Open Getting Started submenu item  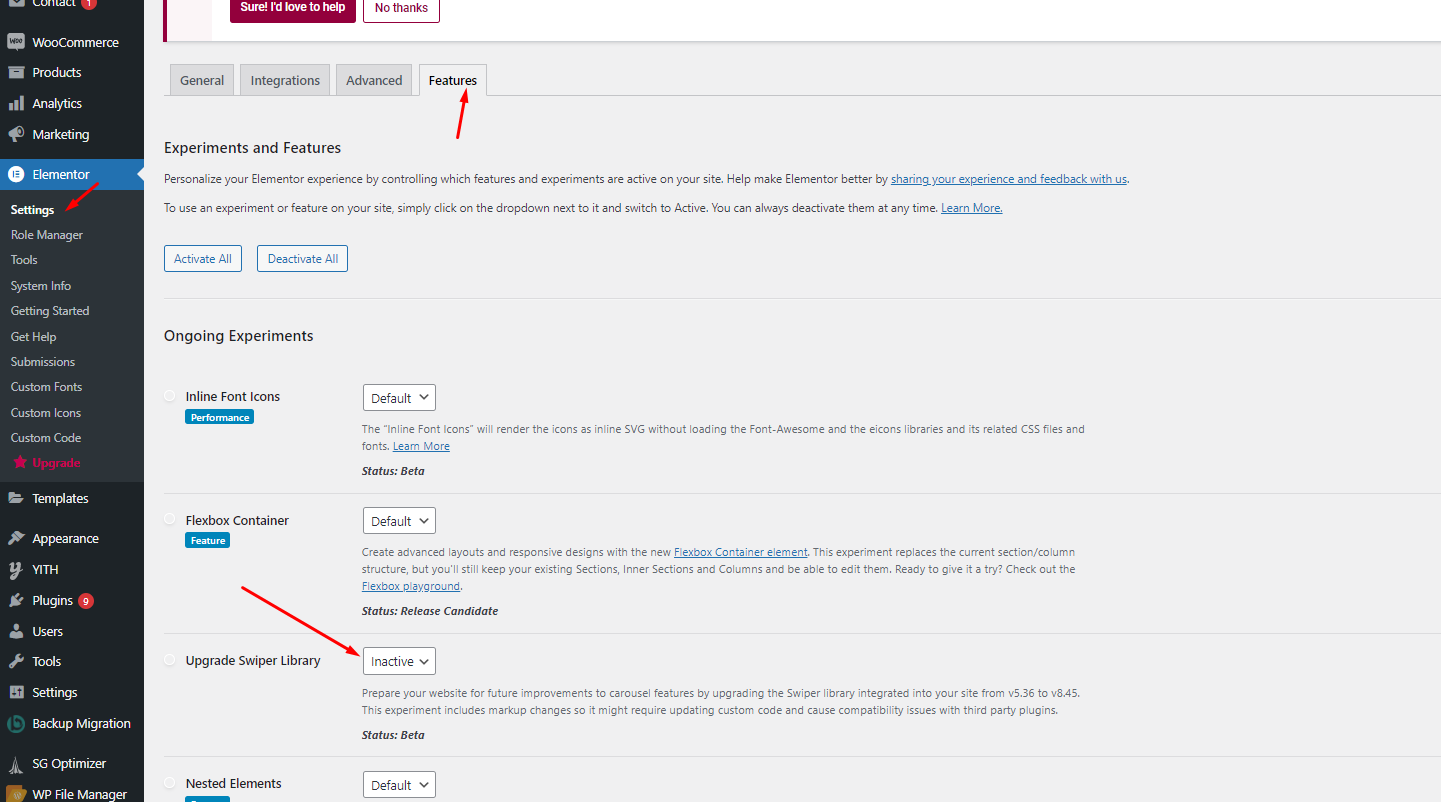point(50,311)
